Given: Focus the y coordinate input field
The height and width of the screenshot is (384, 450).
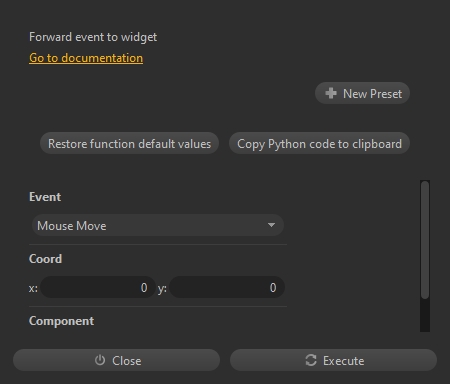Looking at the screenshot, I should coord(227,287).
